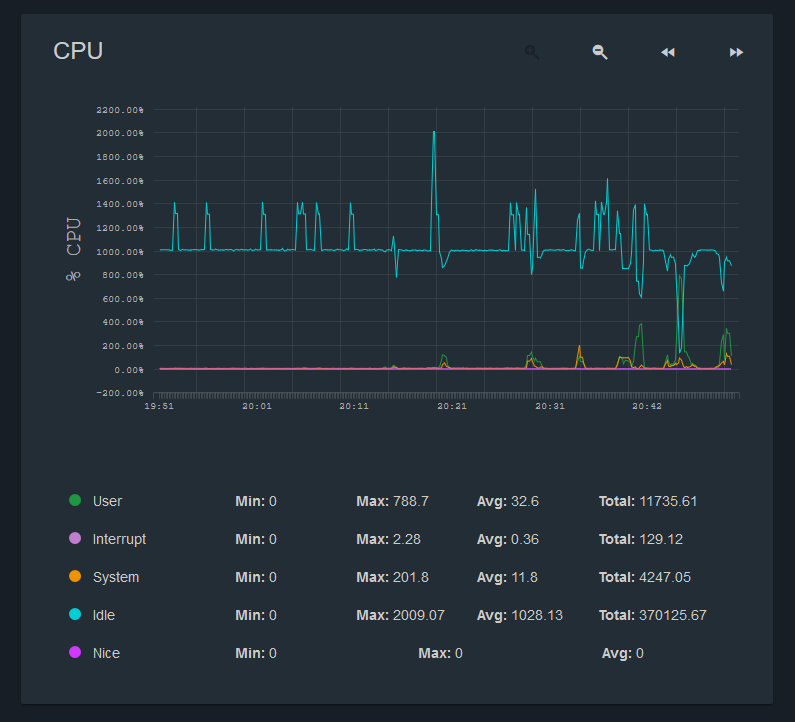Screen dimensions: 795x722
Task: Click the cyan Idle legend dot
Action: click(75, 615)
